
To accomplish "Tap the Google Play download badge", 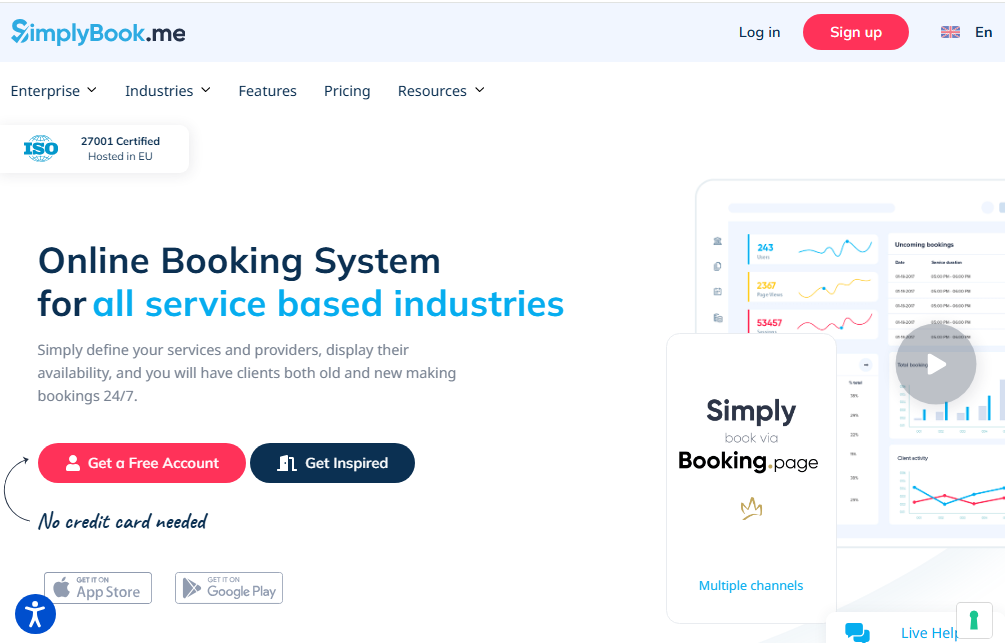I will pos(229,588).
